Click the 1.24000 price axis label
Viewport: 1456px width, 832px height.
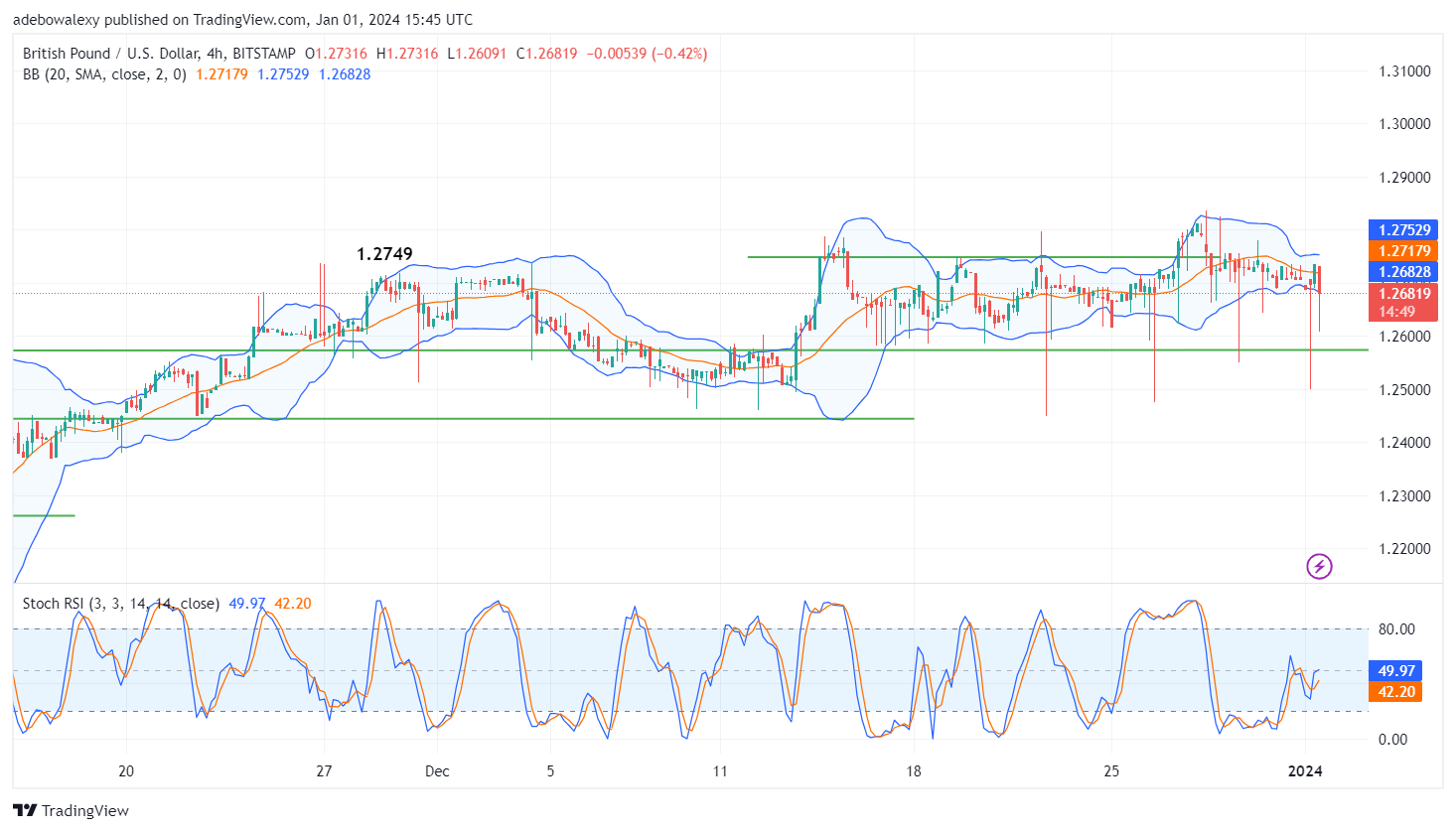[x=1404, y=443]
